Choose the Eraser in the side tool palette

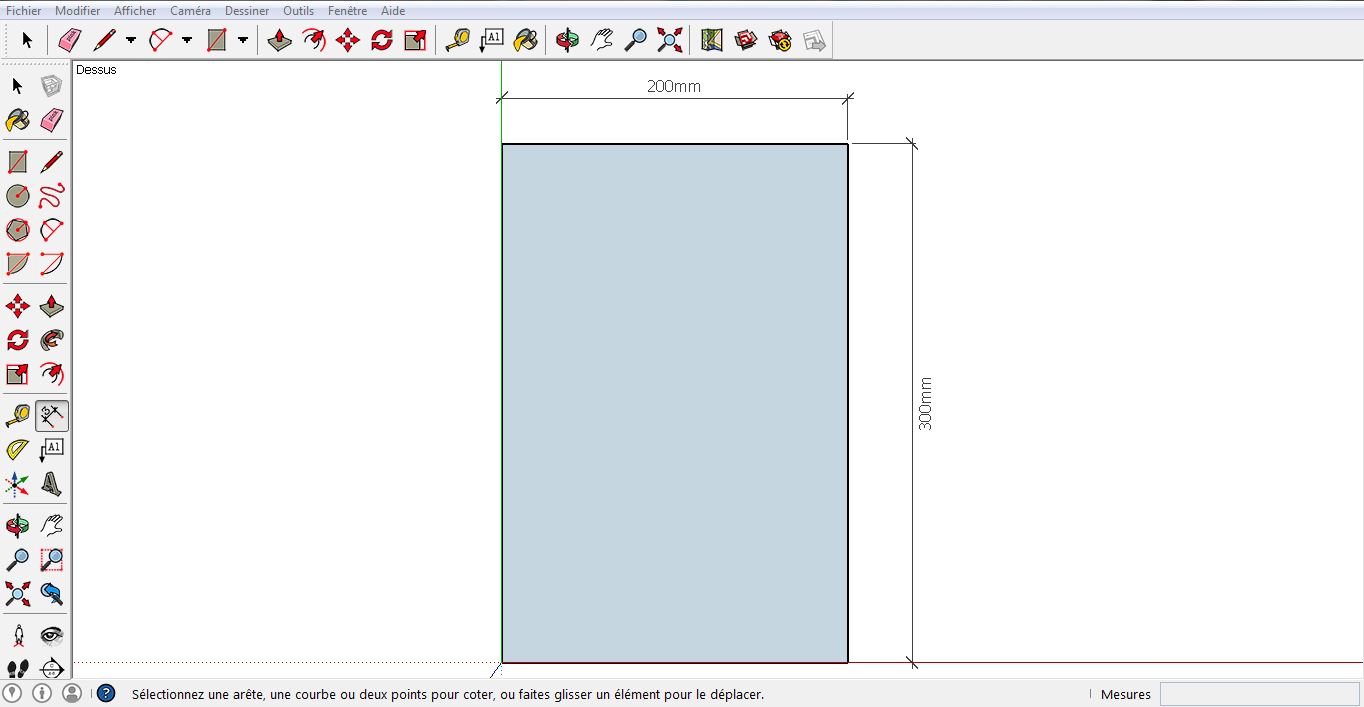click(52, 121)
